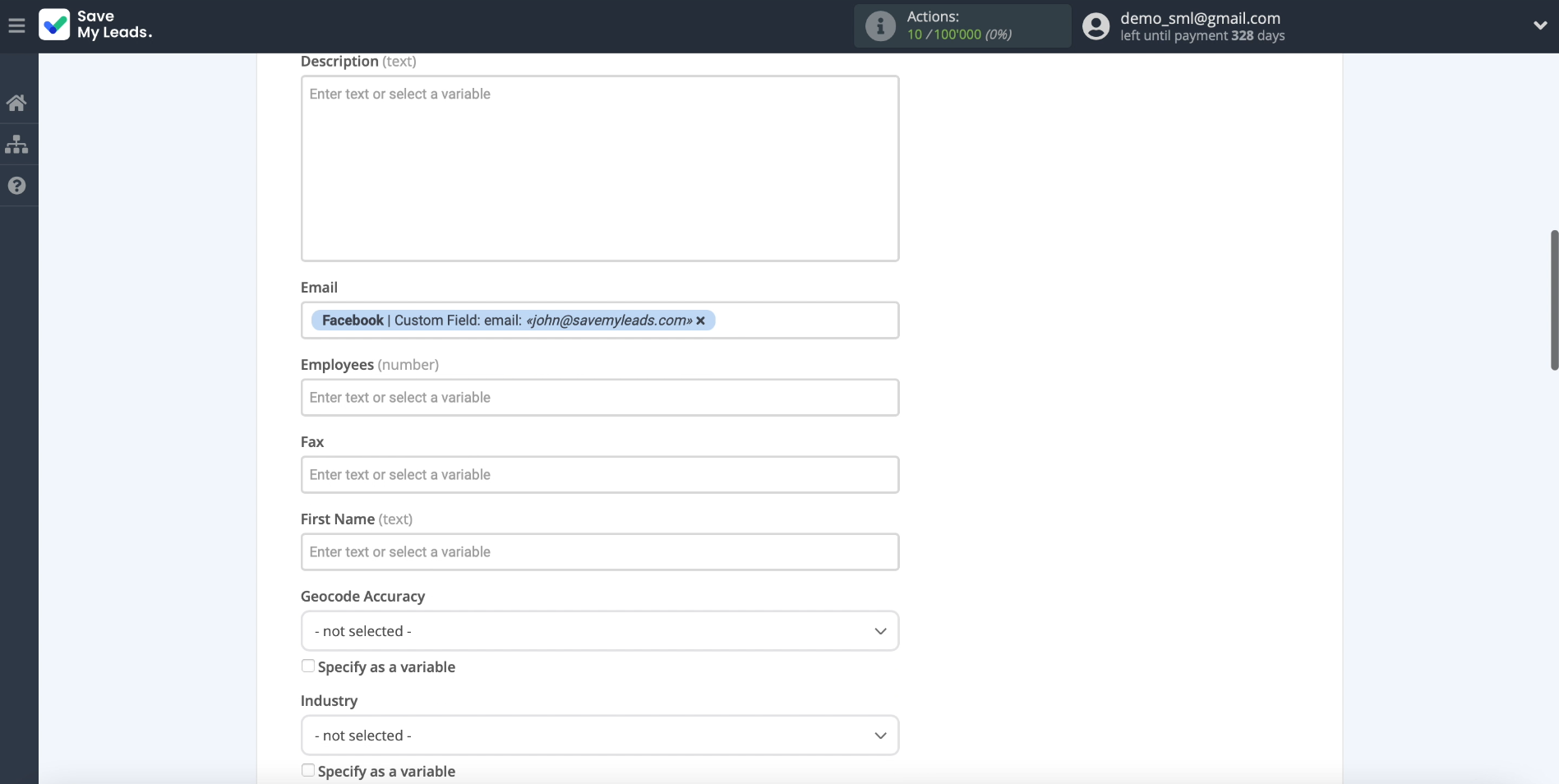The width and height of the screenshot is (1559, 784).
Task: Check Specify as a variable under Industry
Action: (308, 771)
